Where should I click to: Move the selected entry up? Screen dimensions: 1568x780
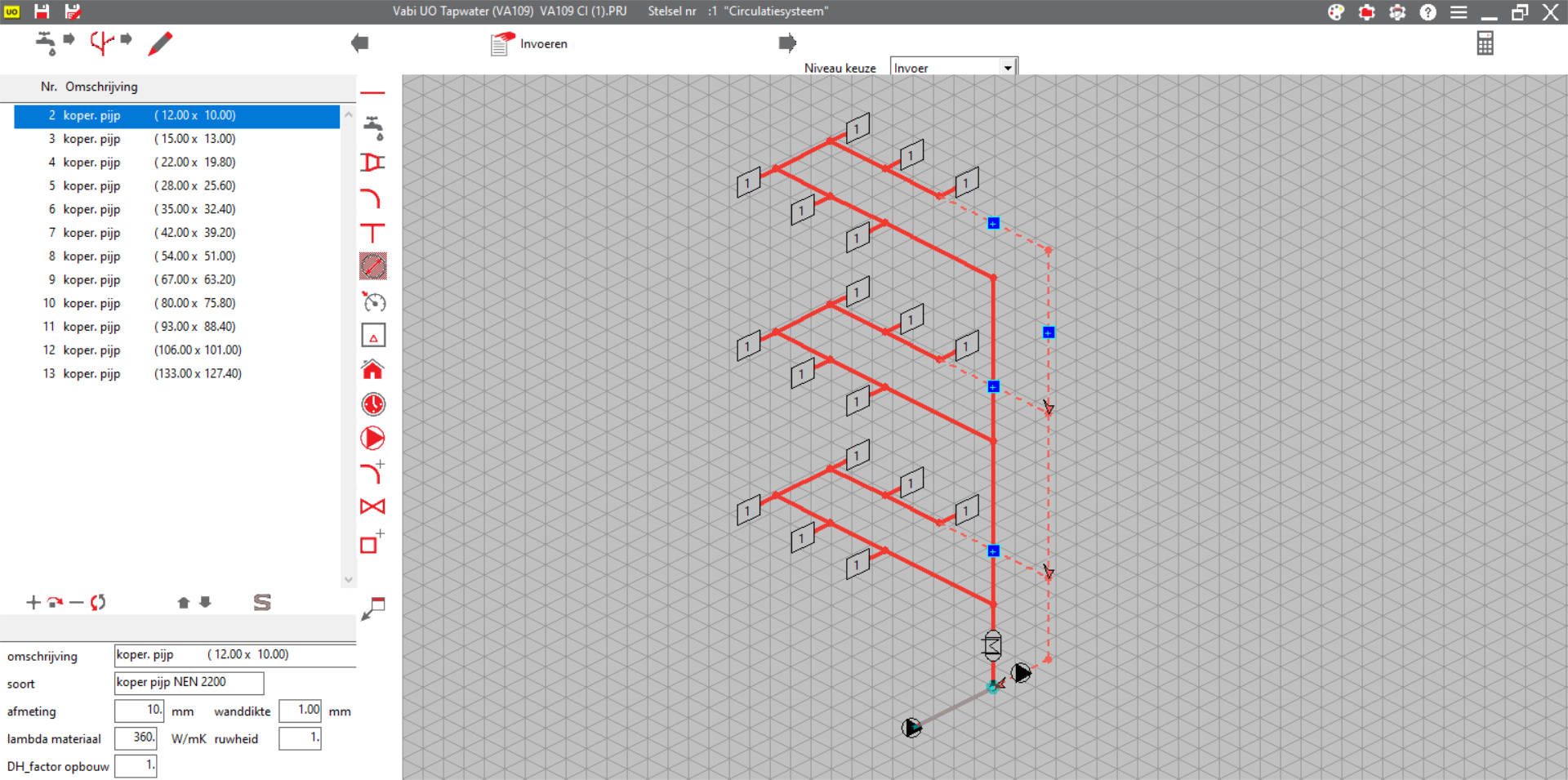183,603
